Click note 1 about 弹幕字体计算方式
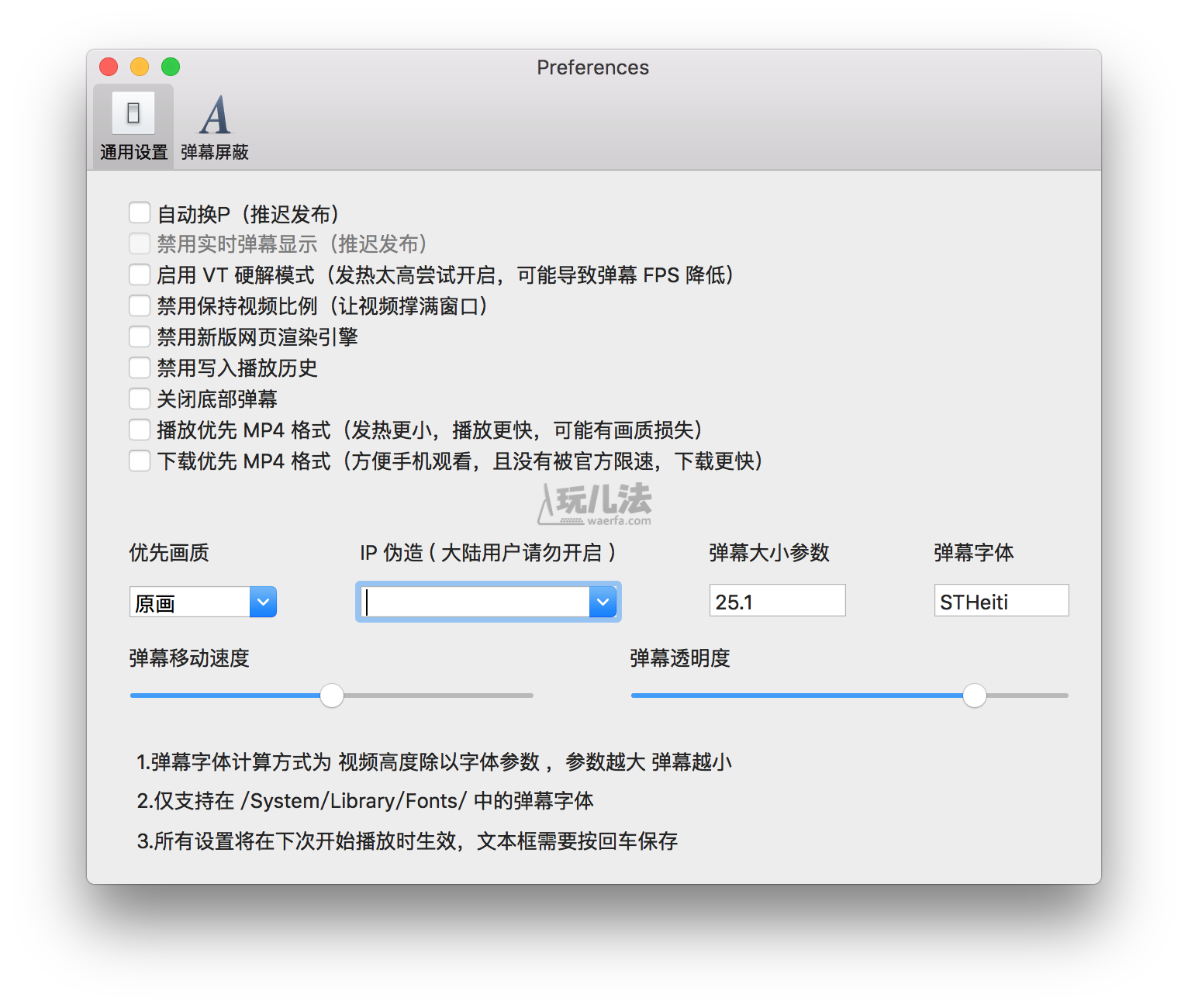1188x1008 pixels. coord(434,762)
